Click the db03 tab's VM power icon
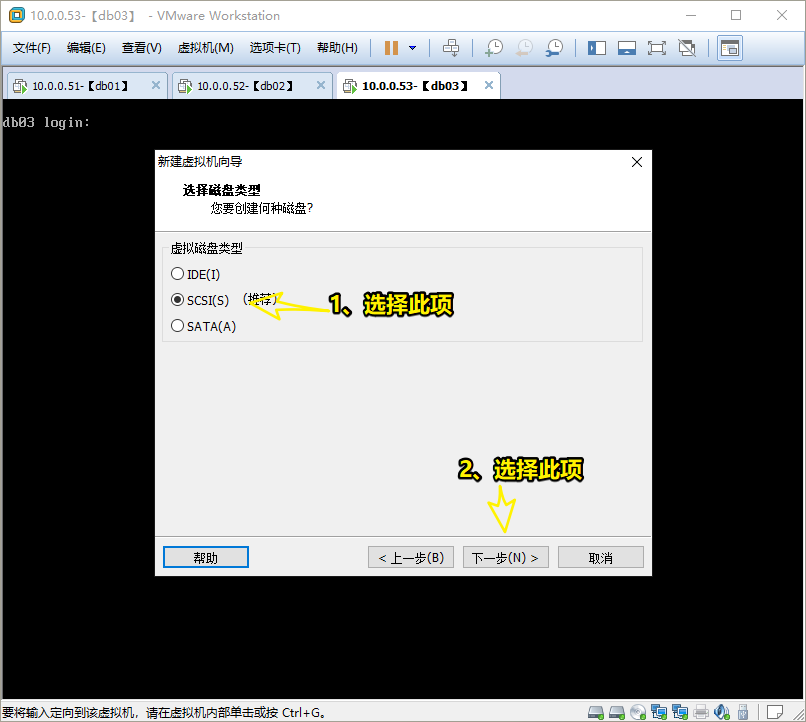The width and height of the screenshot is (806, 722). 350,86
